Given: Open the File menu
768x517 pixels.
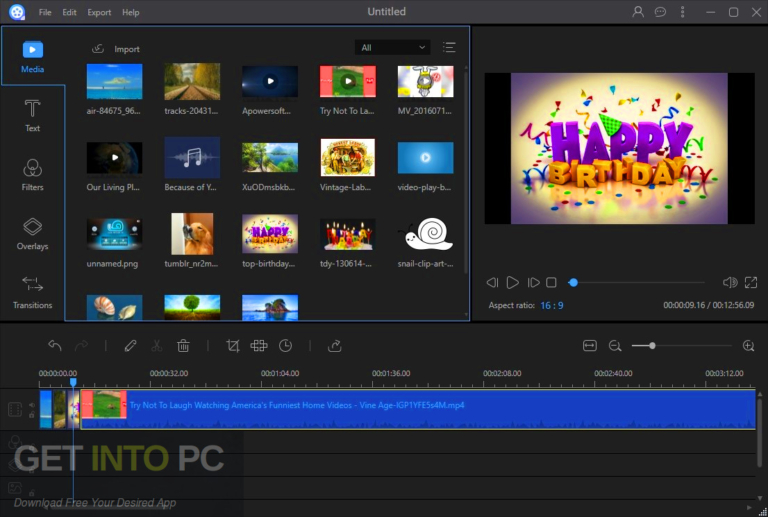Looking at the screenshot, I should point(45,12).
